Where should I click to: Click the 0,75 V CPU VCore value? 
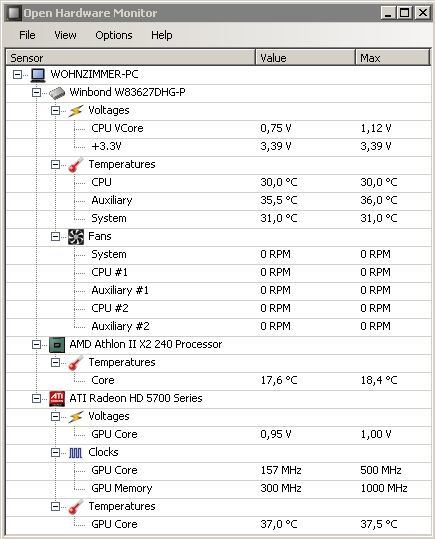[276, 128]
